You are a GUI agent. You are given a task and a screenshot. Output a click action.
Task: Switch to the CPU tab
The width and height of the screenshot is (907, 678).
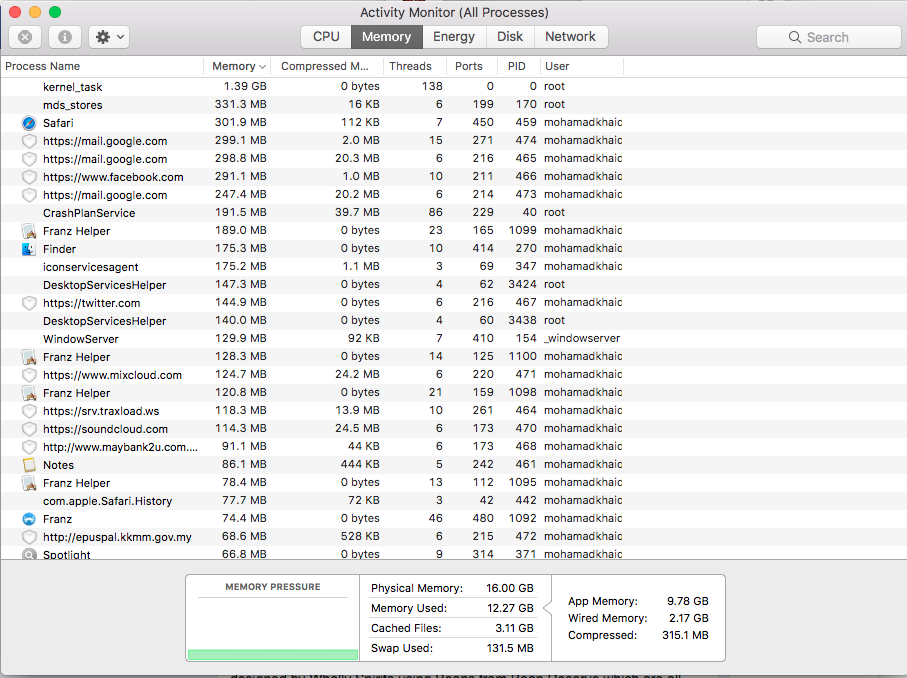(326, 36)
